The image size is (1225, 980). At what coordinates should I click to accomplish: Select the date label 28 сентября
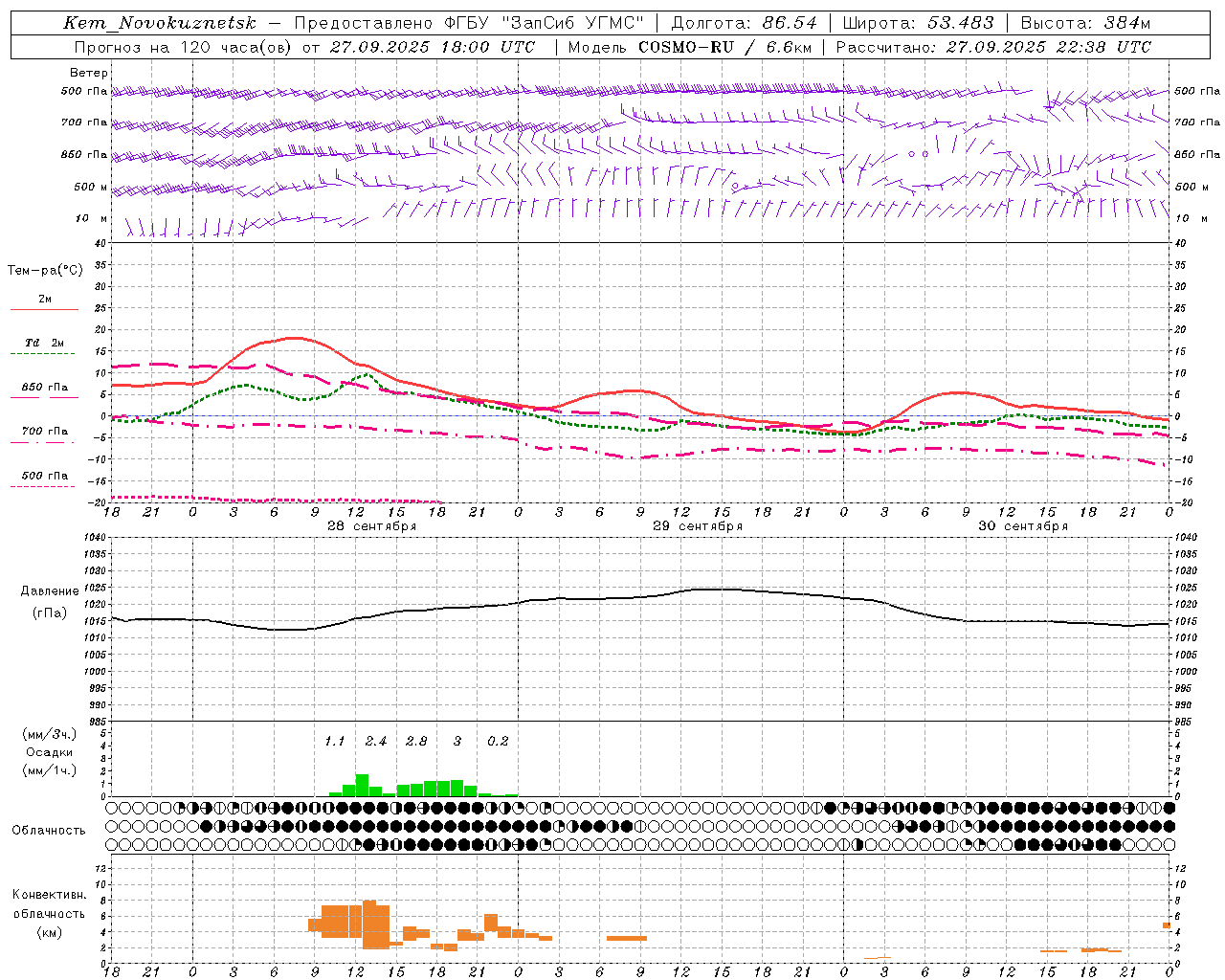pyautogui.click(x=371, y=526)
